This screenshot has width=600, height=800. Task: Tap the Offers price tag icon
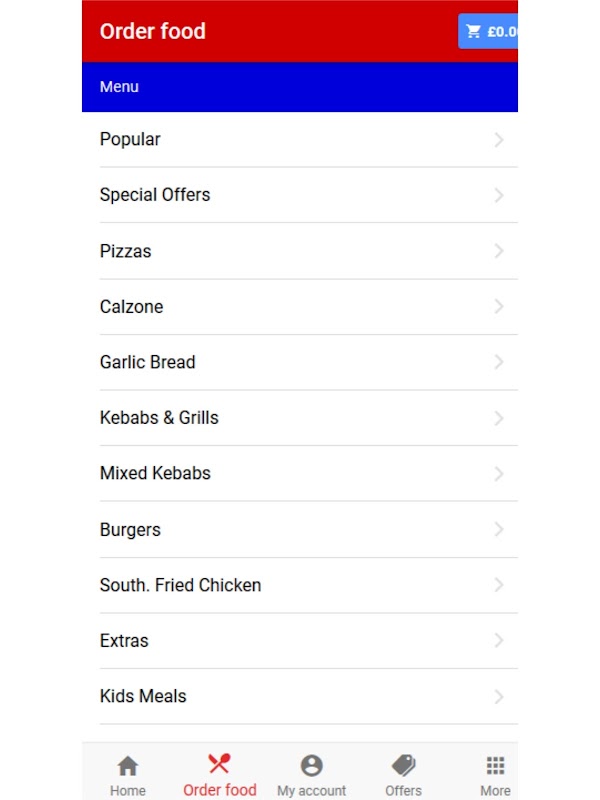click(x=404, y=765)
